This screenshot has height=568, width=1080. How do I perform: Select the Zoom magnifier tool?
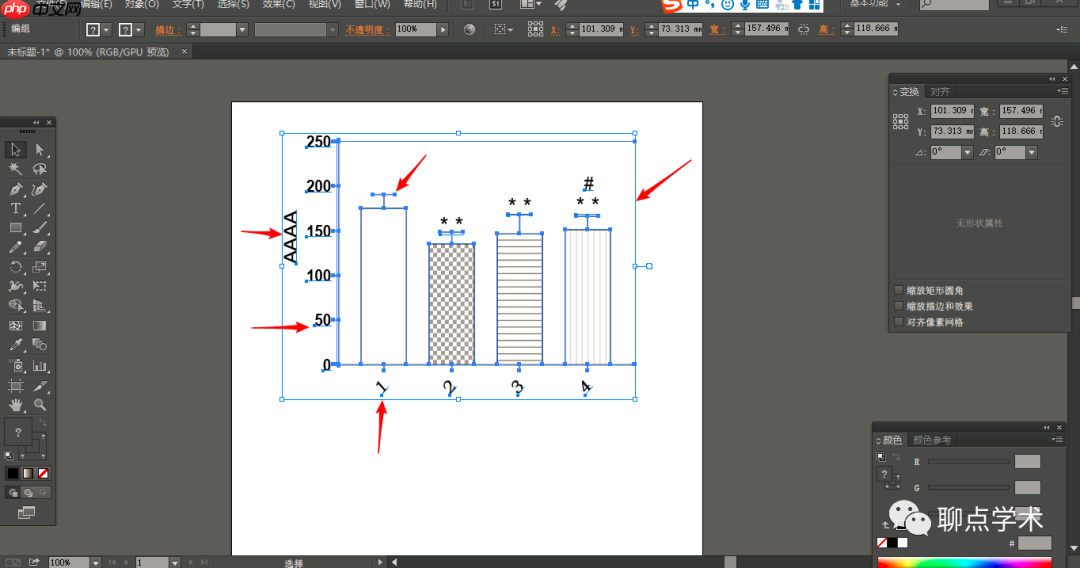coord(40,405)
